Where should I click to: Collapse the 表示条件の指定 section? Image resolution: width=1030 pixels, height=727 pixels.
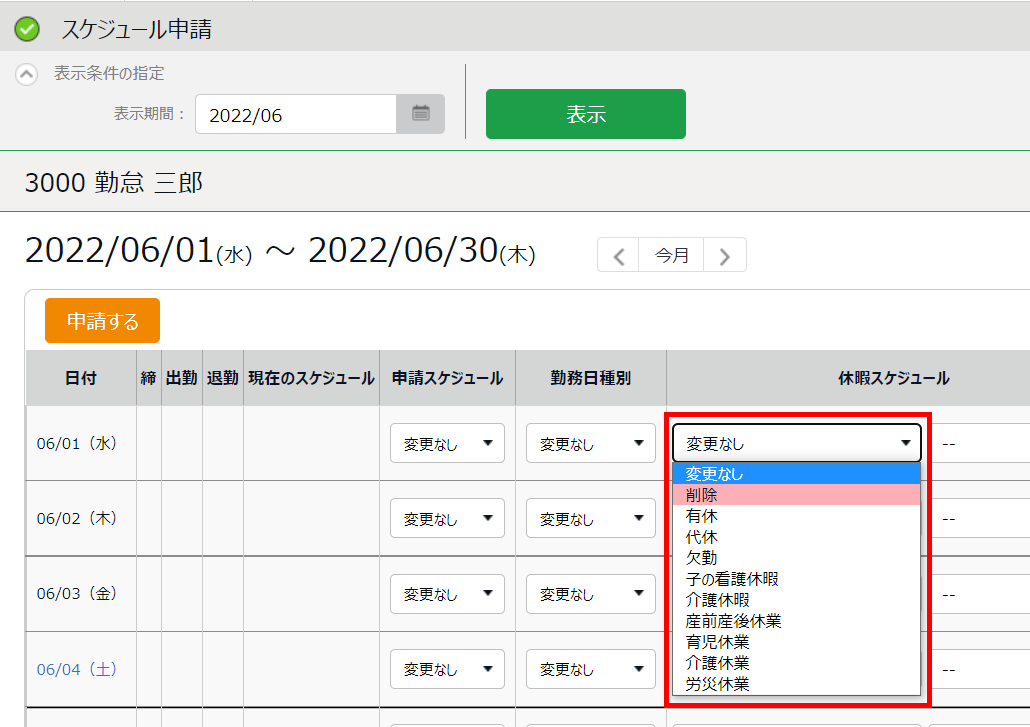coord(27,74)
